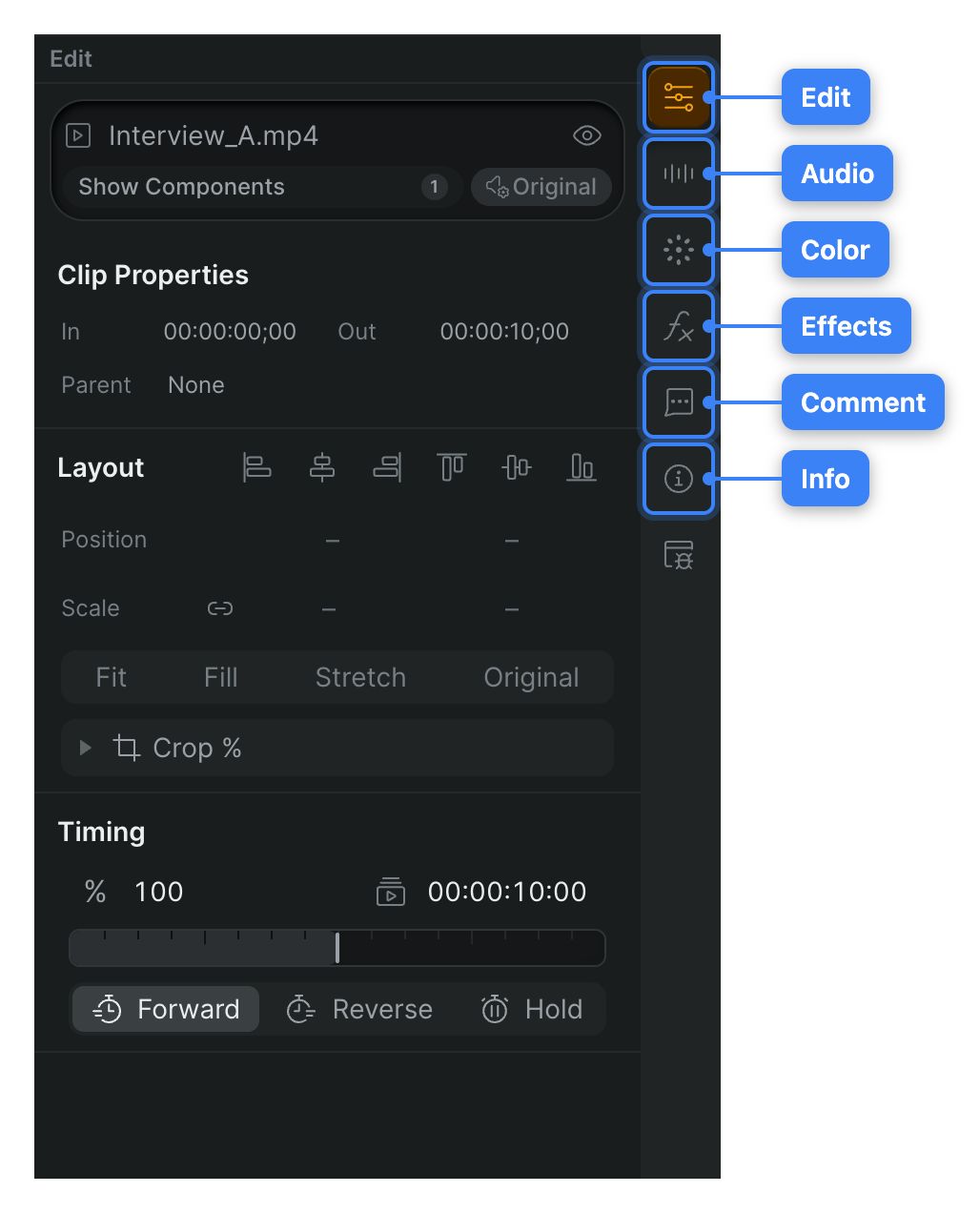Click the Edit panel title
This screenshot has width=980, height=1213.
(71, 59)
